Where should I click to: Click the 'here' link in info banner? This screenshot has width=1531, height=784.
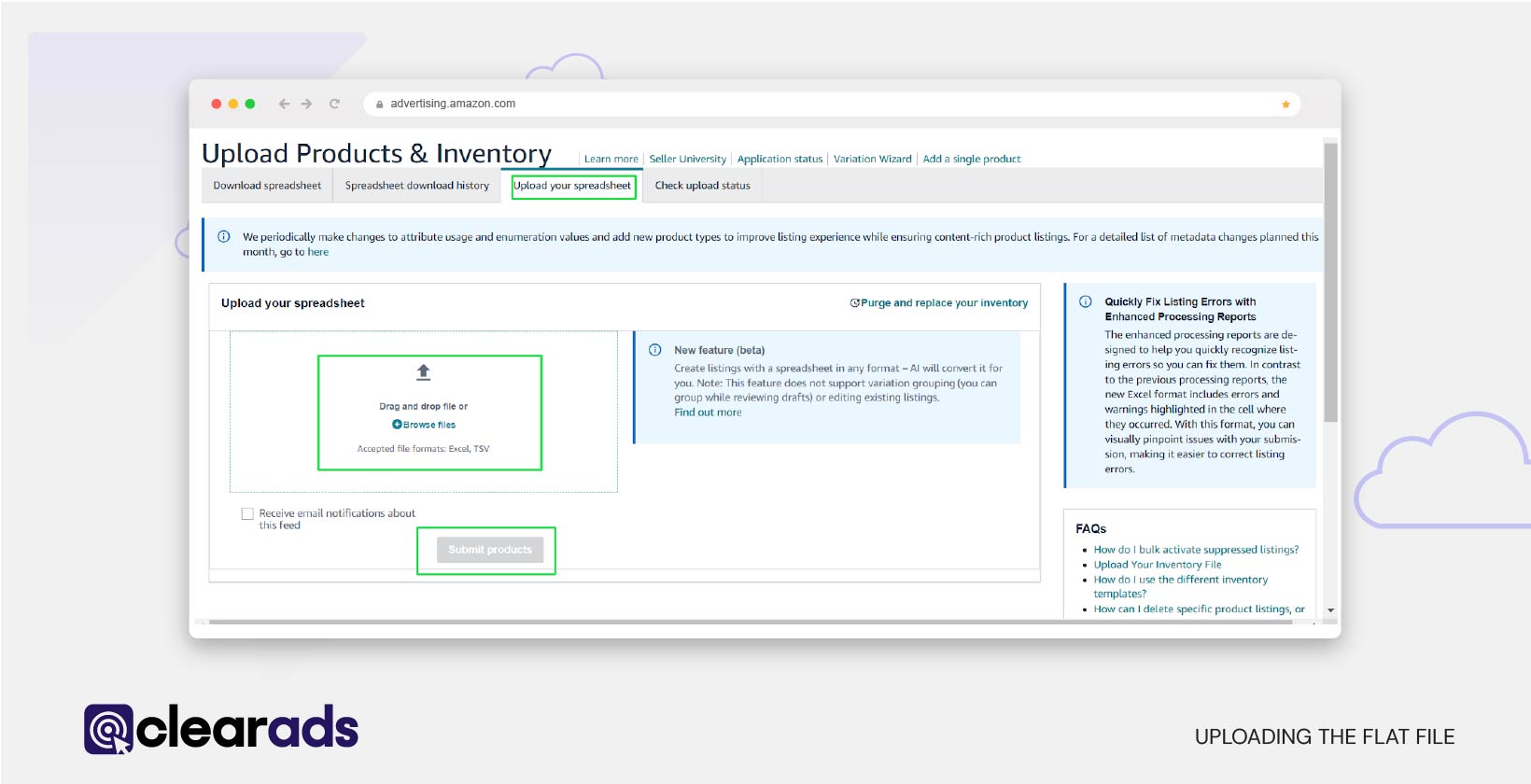[318, 252]
